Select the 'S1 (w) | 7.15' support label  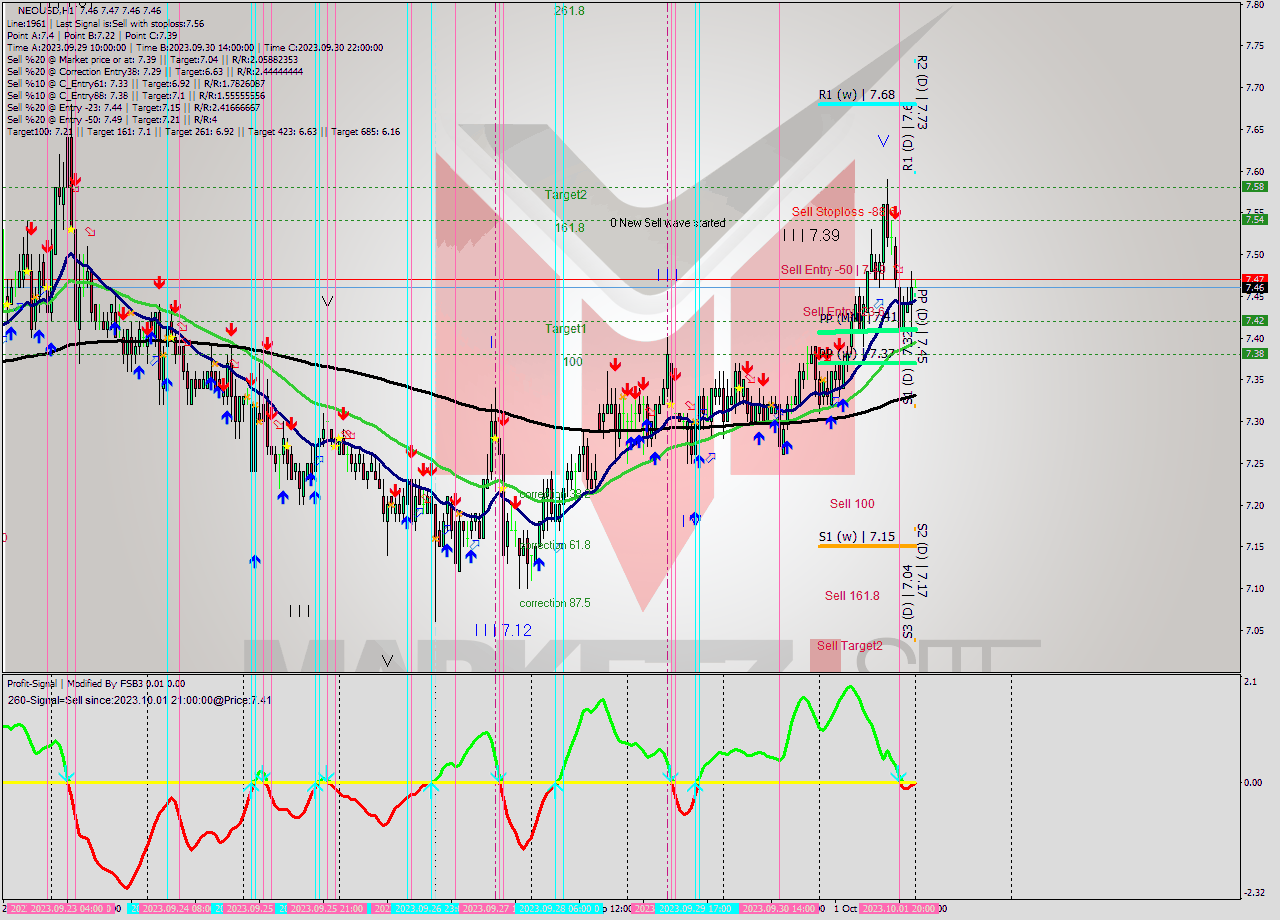click(x=856, y=537)
